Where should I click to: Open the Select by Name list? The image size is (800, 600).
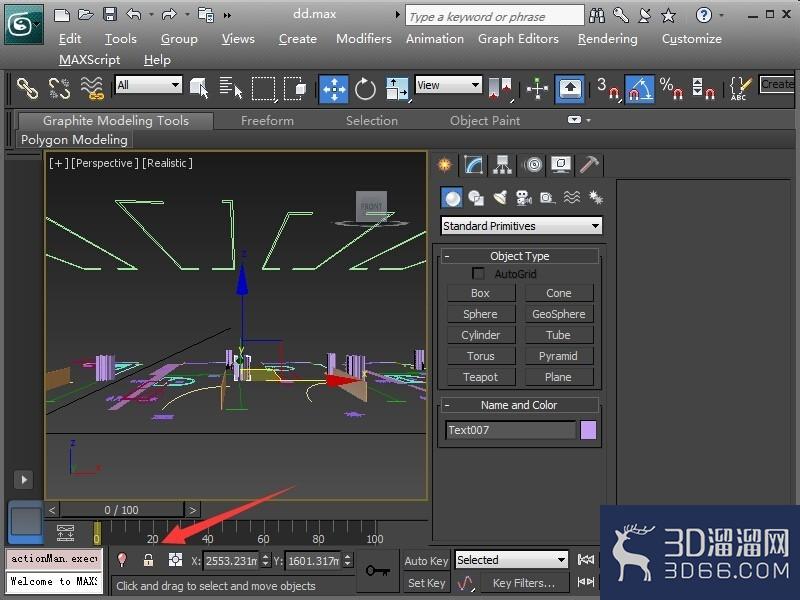coord(231,88)
